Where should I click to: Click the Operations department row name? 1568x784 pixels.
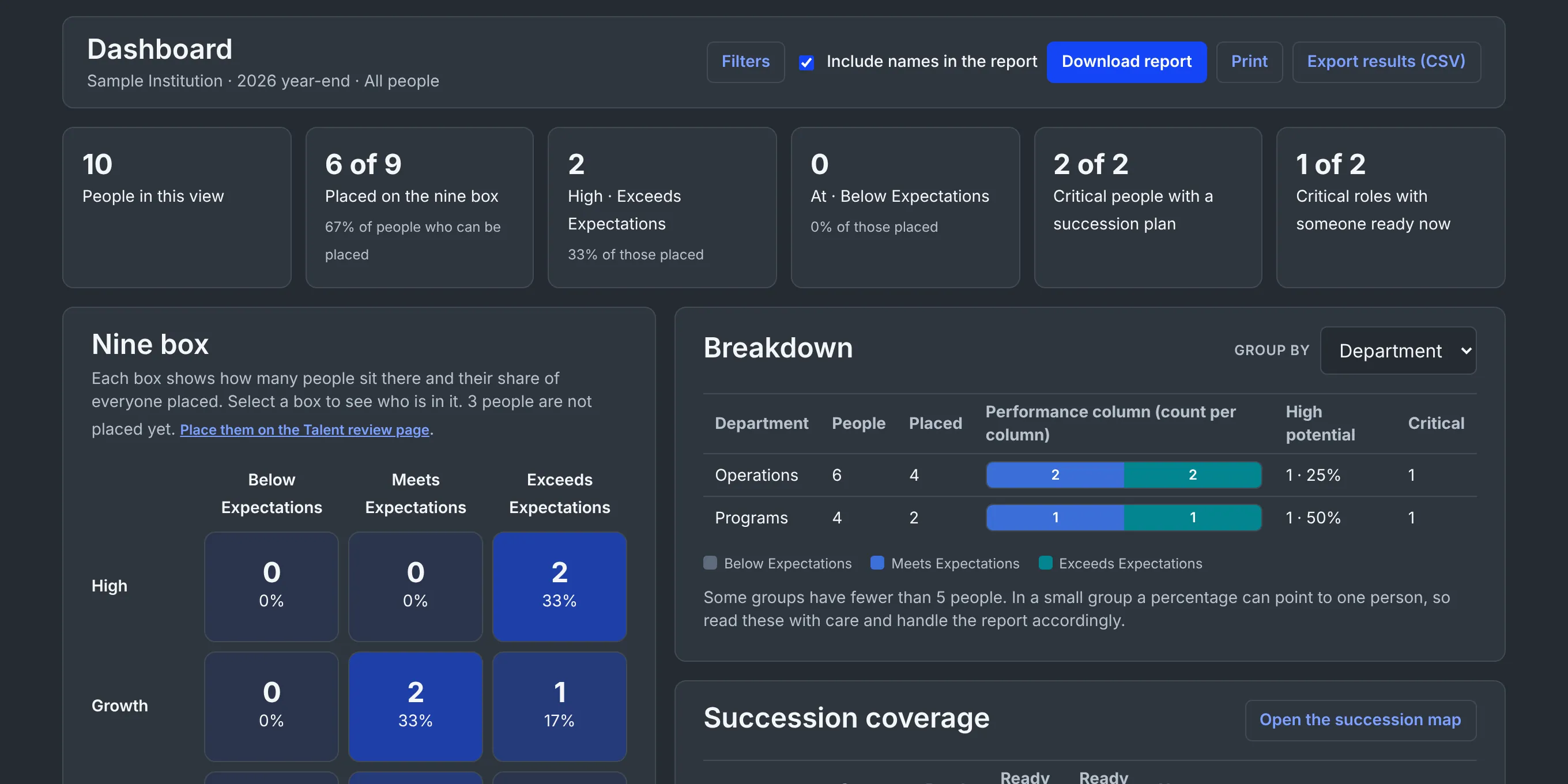[756, 475]
